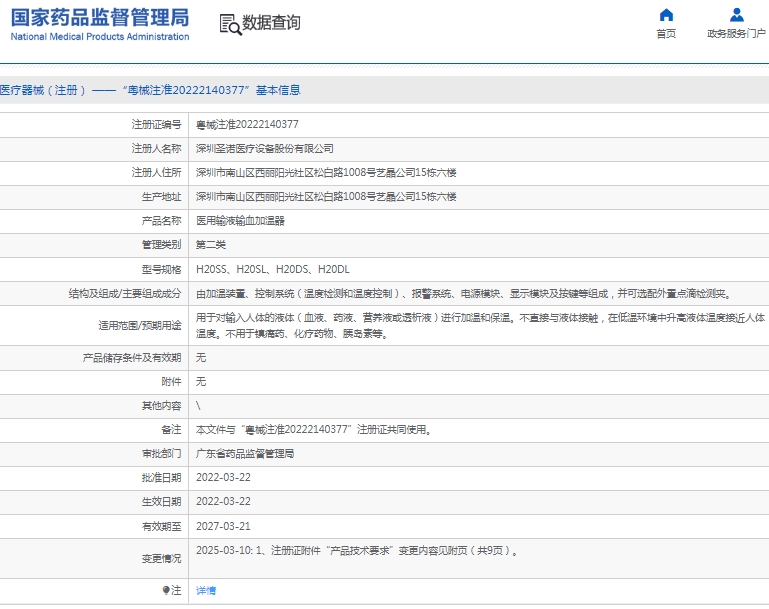Screen dimensions: 769x609
Task: Click approval department 广东省药品监督管理局
Action: (x=245, y=454)
